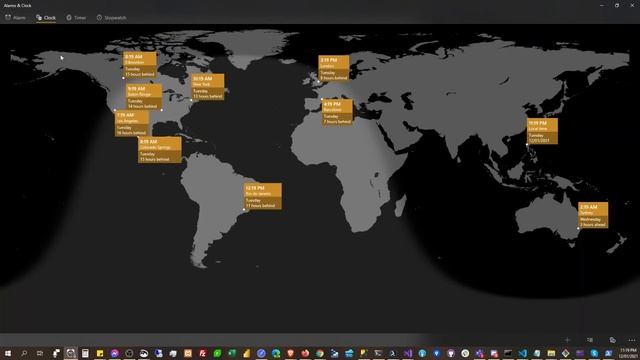The width and height of the screenshot is (640, 360).
Task: Click the Stopwatch icon in the tab bar
Action: click(x=99, y=18)
